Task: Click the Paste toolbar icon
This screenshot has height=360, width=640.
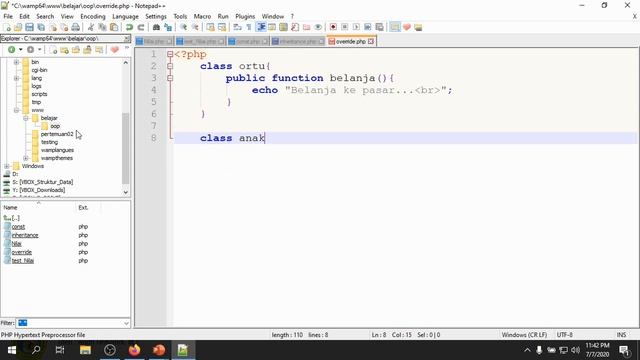Action: [x=114, y=27]
